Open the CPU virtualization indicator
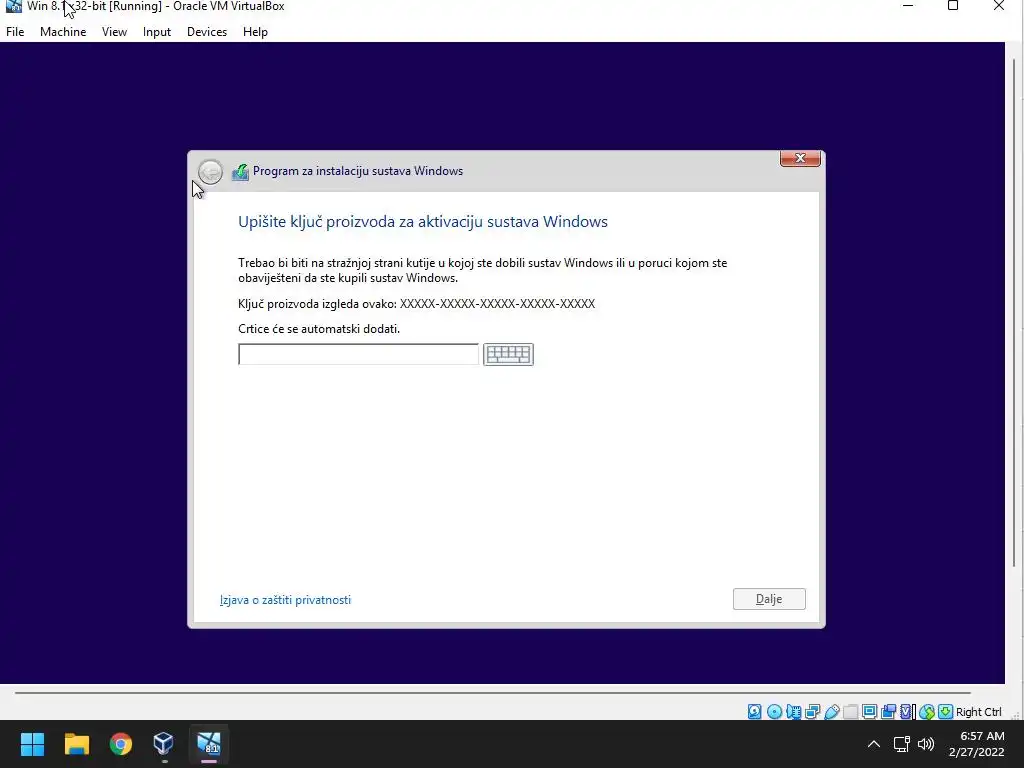The width and height of the screenshot is (1024, 768). coord(906,712)
